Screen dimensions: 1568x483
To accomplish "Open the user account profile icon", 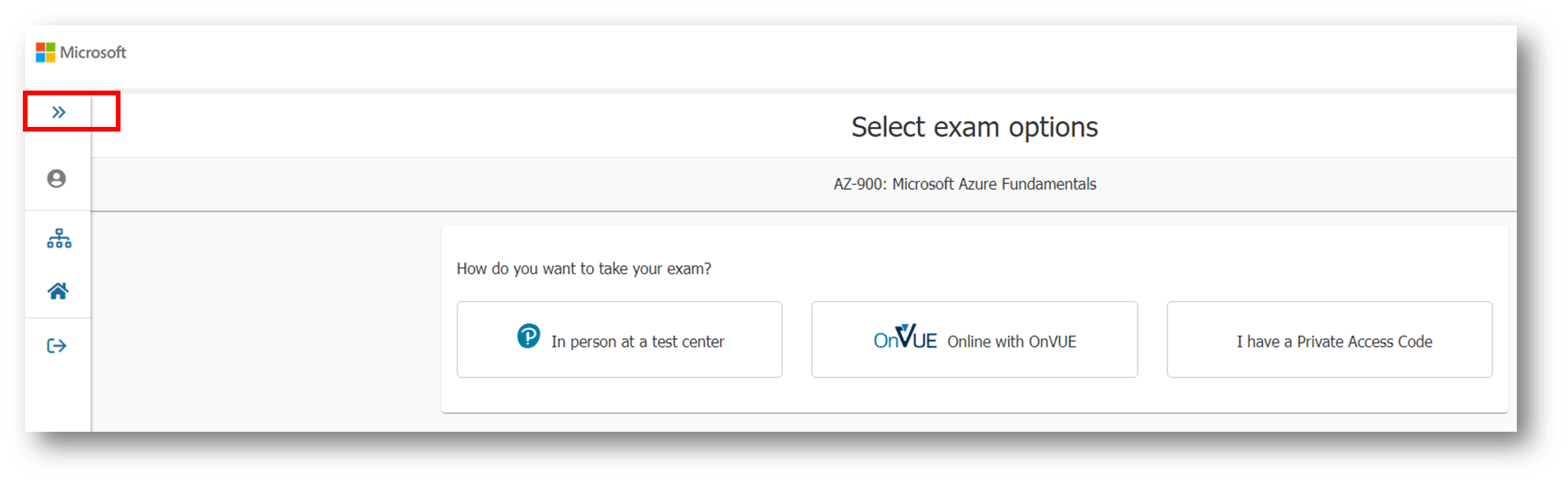I will [x=57, y=179].
